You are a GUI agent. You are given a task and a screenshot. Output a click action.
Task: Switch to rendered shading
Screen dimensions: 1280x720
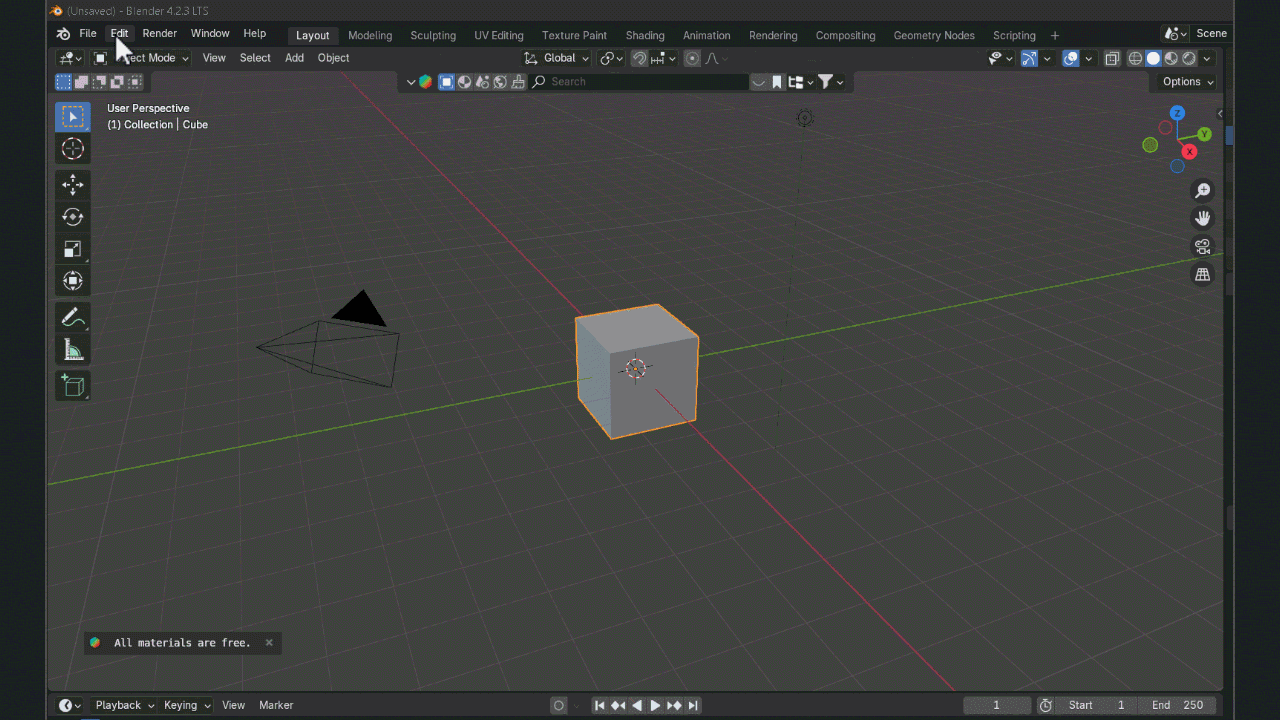coord(1189,58)
